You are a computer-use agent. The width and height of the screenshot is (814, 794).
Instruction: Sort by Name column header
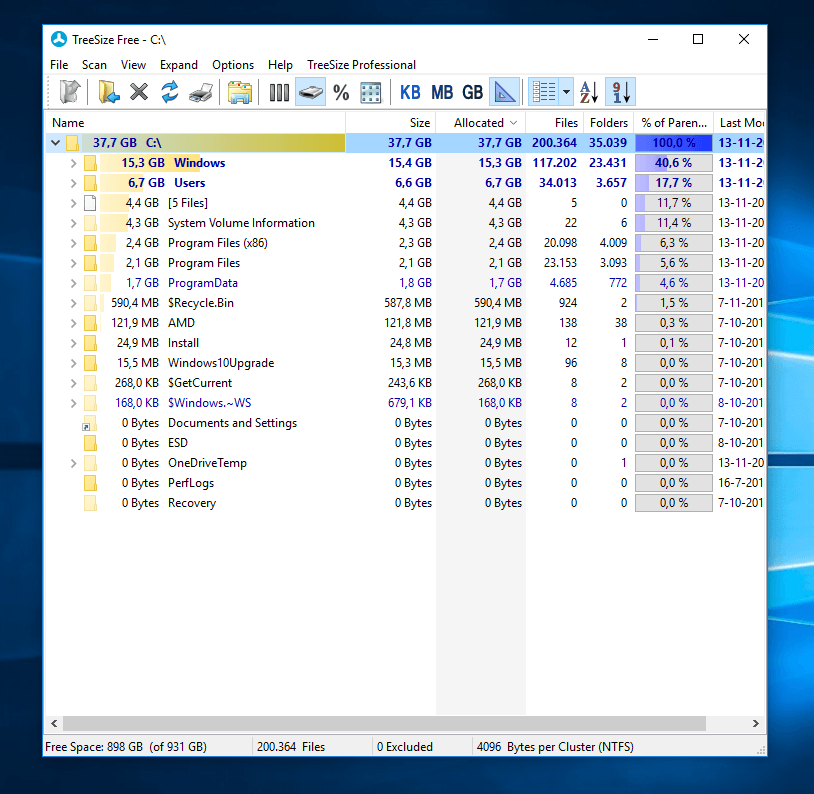(x=196, y=123)
